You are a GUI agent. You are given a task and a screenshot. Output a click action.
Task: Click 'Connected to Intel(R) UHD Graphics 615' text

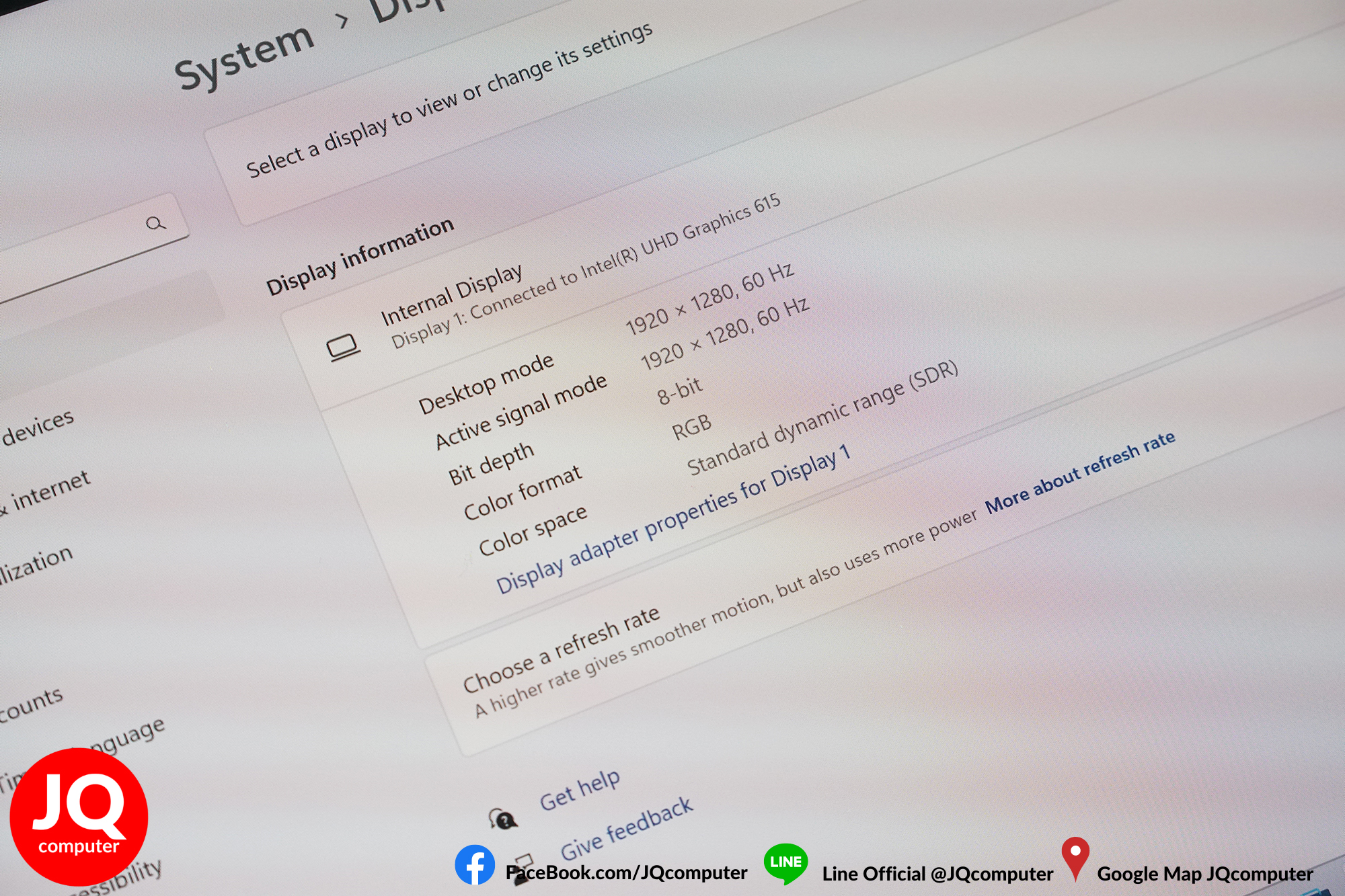click(x=625, y=256)
